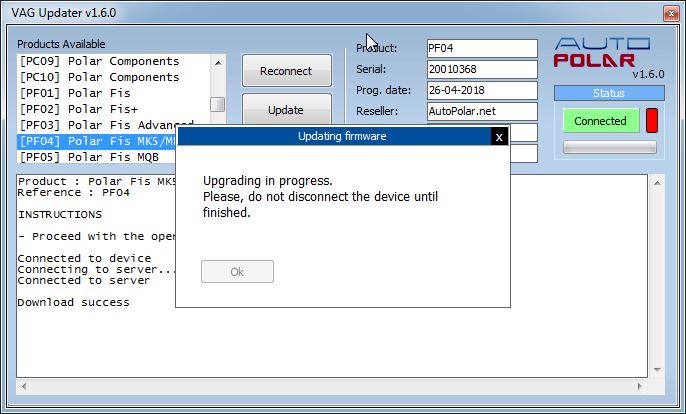Screen dimensions: 686x414
Task: Click the Update button
Action: click(x=287, y=109)
